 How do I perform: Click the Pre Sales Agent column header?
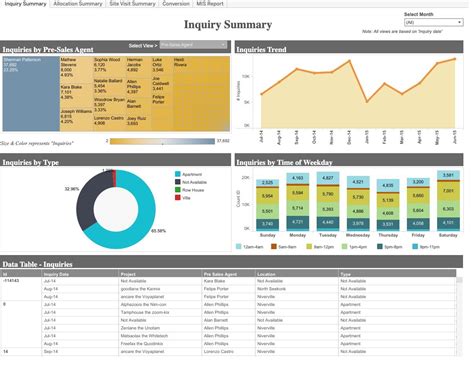point(228,274)
